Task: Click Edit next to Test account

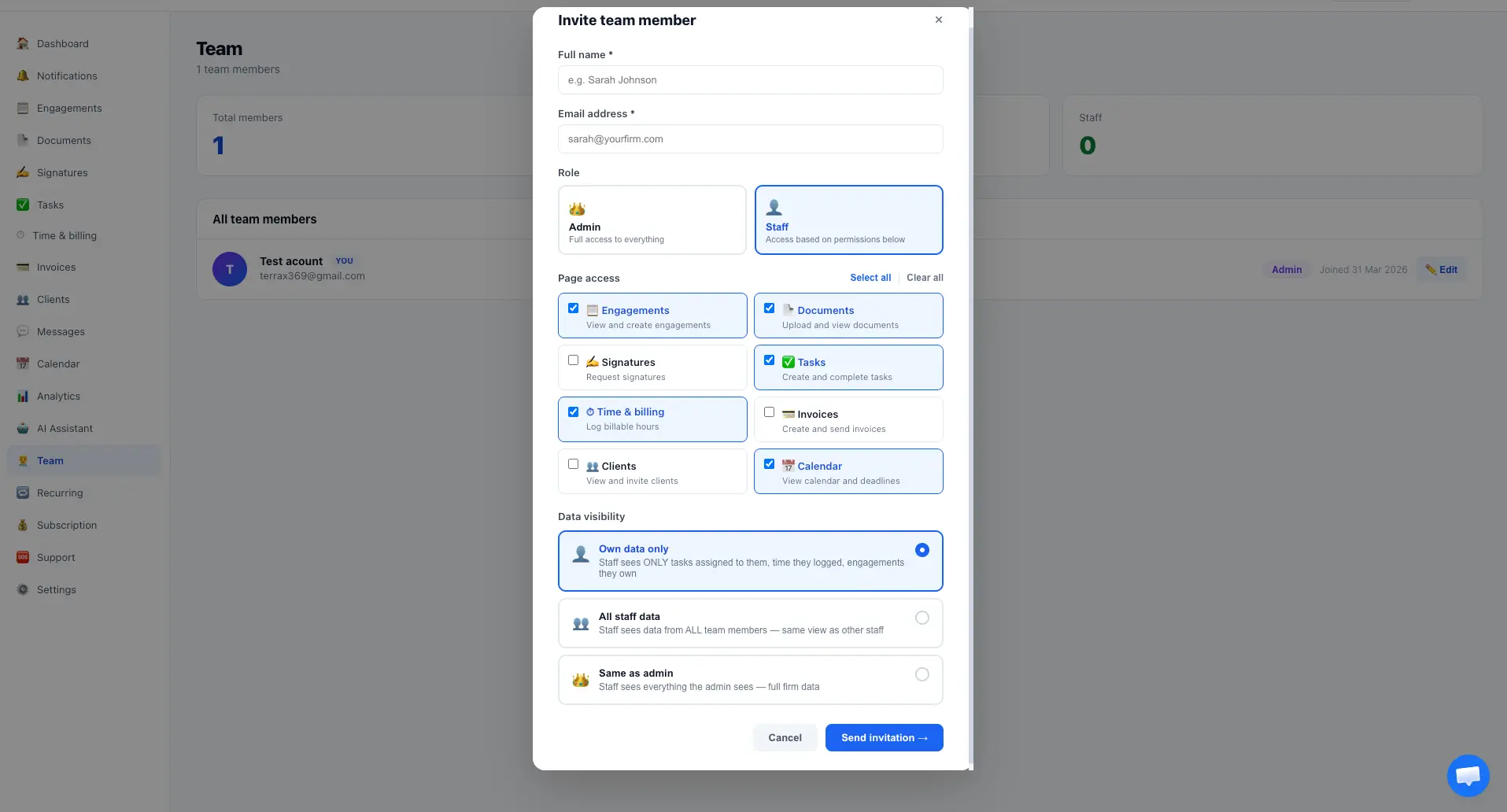Action: pos(1441,268)
